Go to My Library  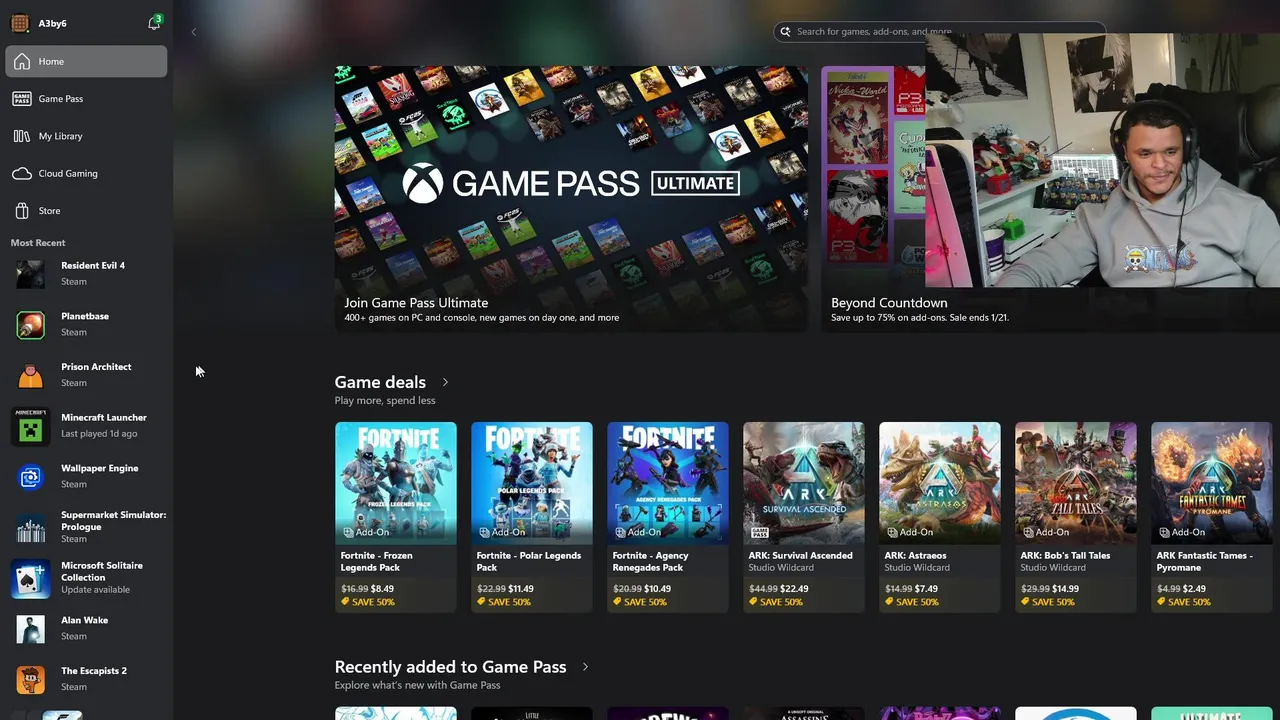(86, 136)
